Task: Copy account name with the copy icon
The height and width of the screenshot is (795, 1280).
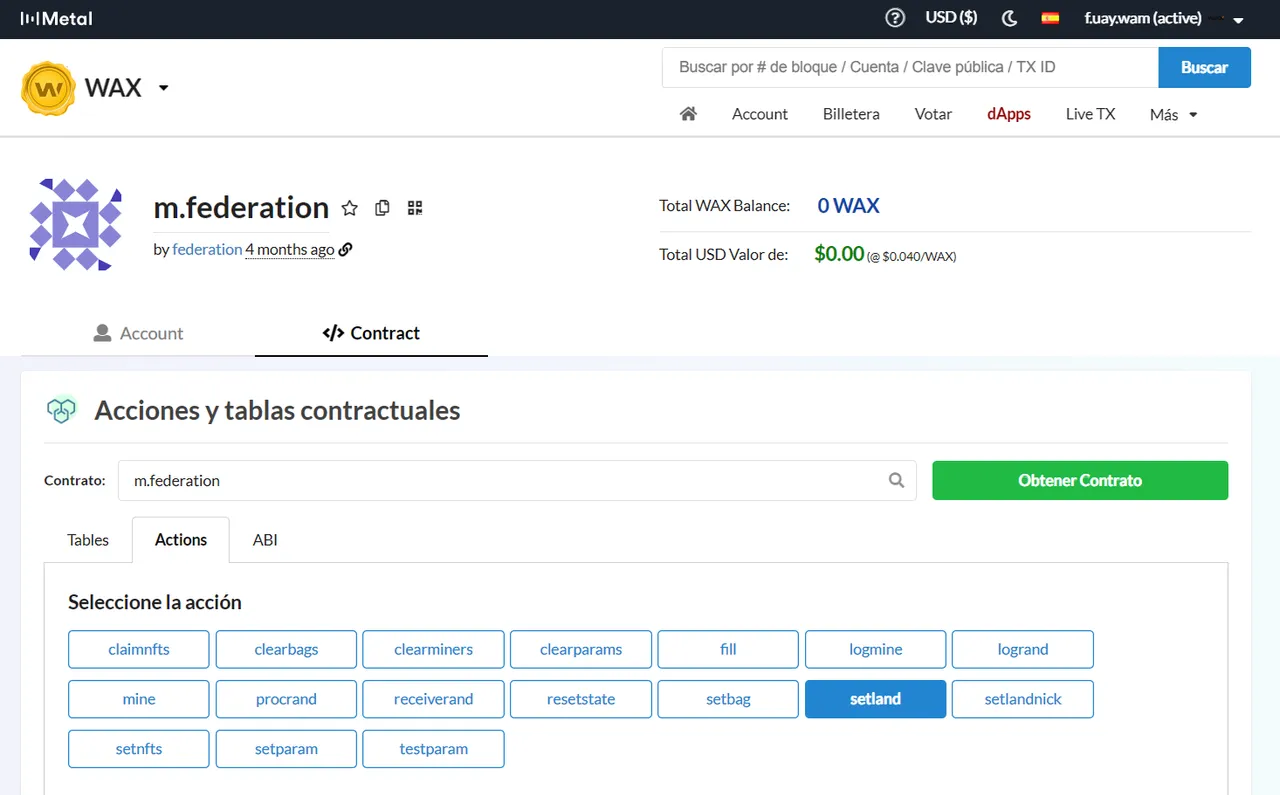Action: point(382,208)
